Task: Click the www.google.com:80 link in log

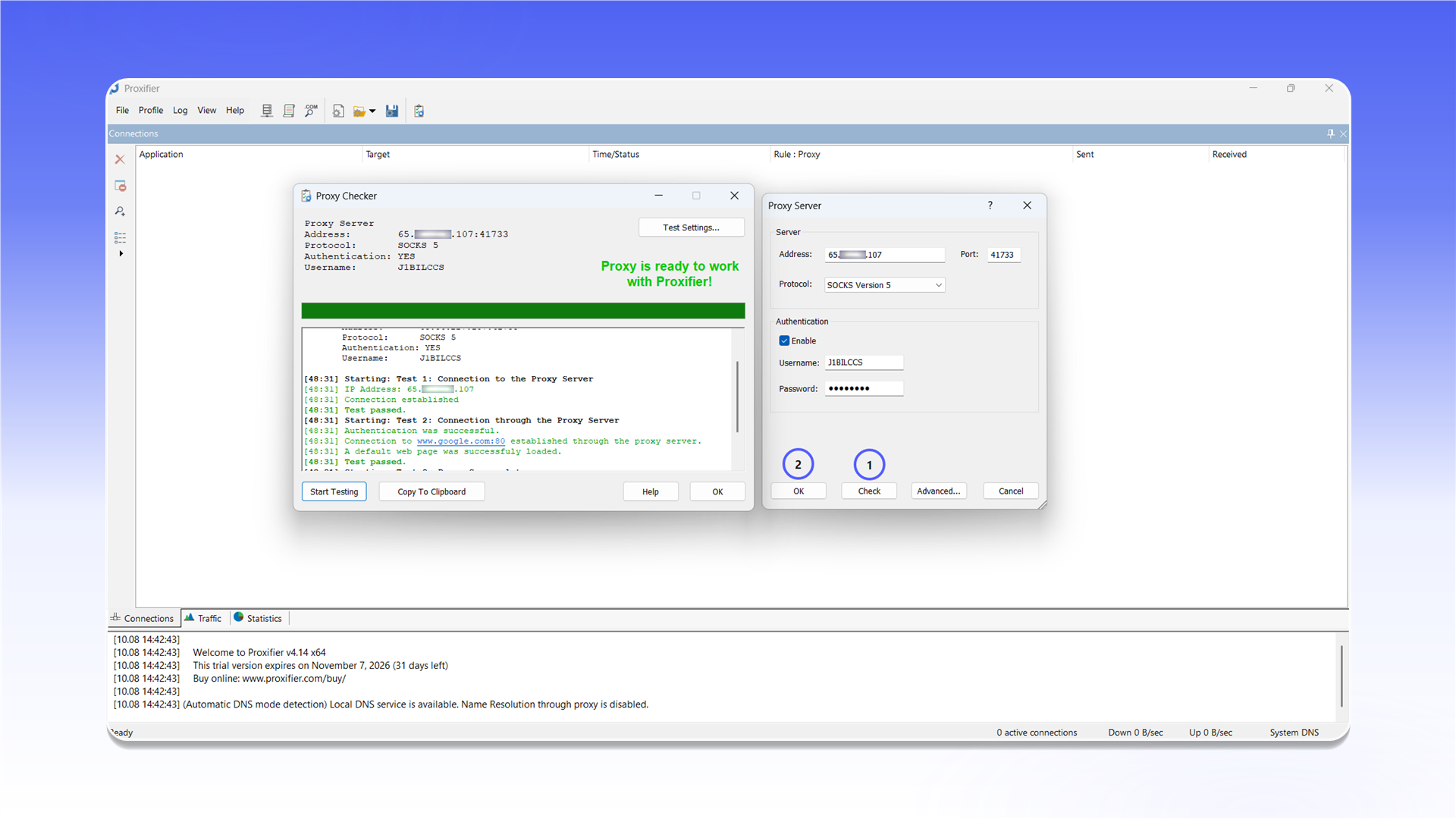Action: click(460, 441)
